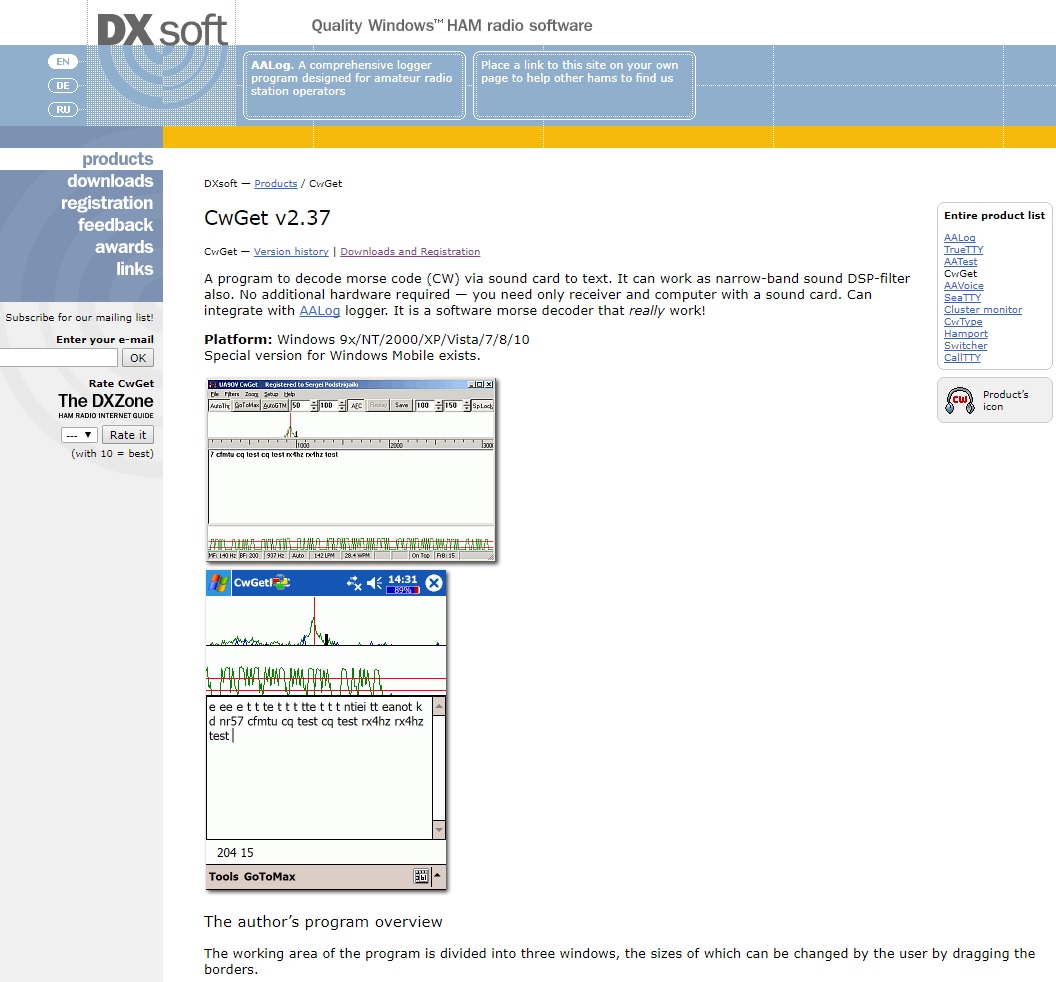Switch site language to RU
Image resolution: width=1056 pixels, height=982 pixels.
pos(62,110)
